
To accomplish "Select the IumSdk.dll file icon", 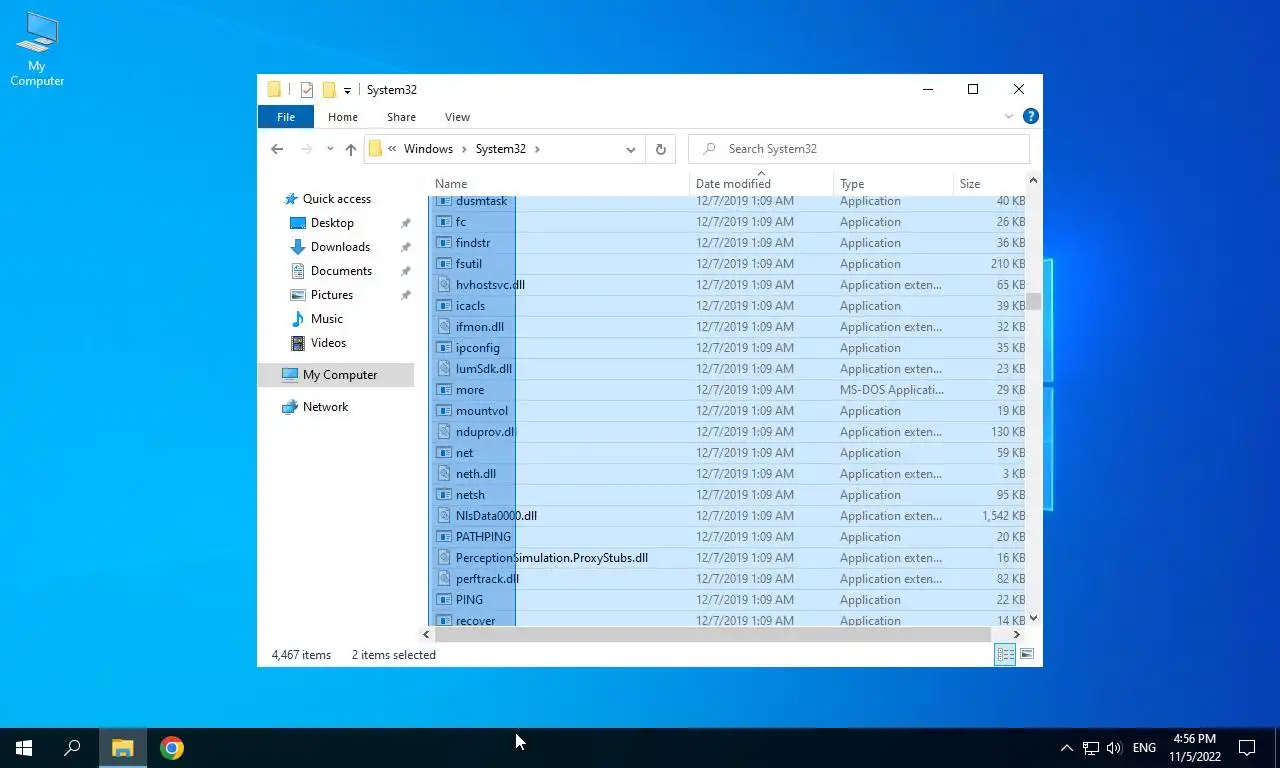I will pyautogui.click(x=446, y=369).
